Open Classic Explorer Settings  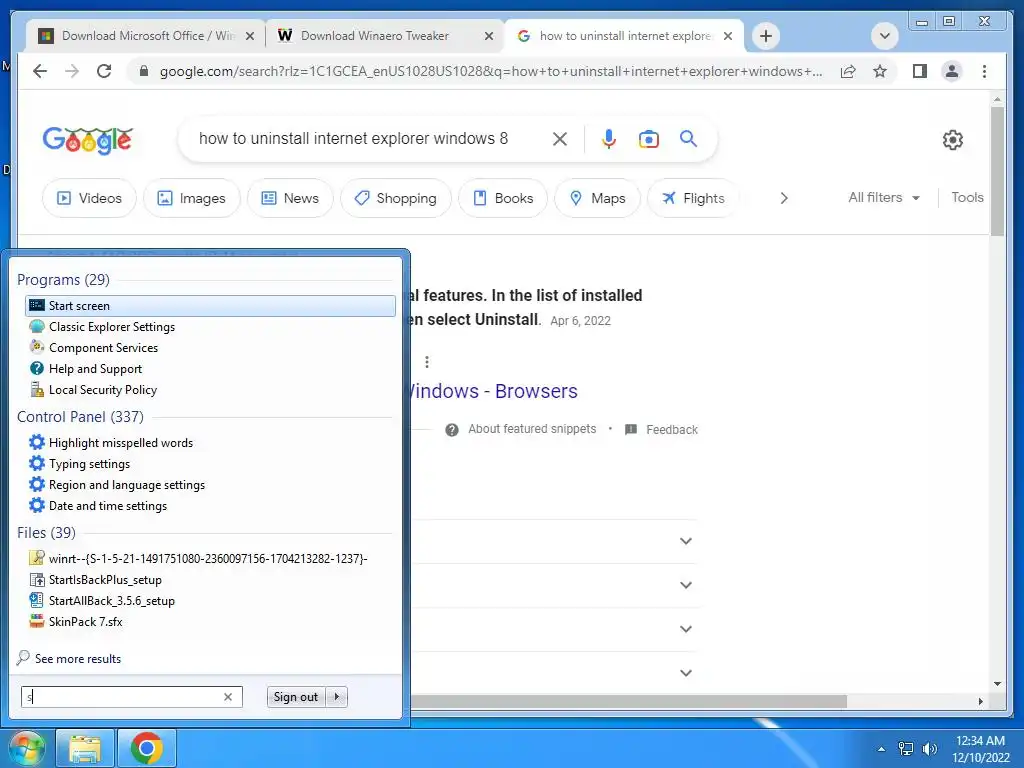point(112,327)
